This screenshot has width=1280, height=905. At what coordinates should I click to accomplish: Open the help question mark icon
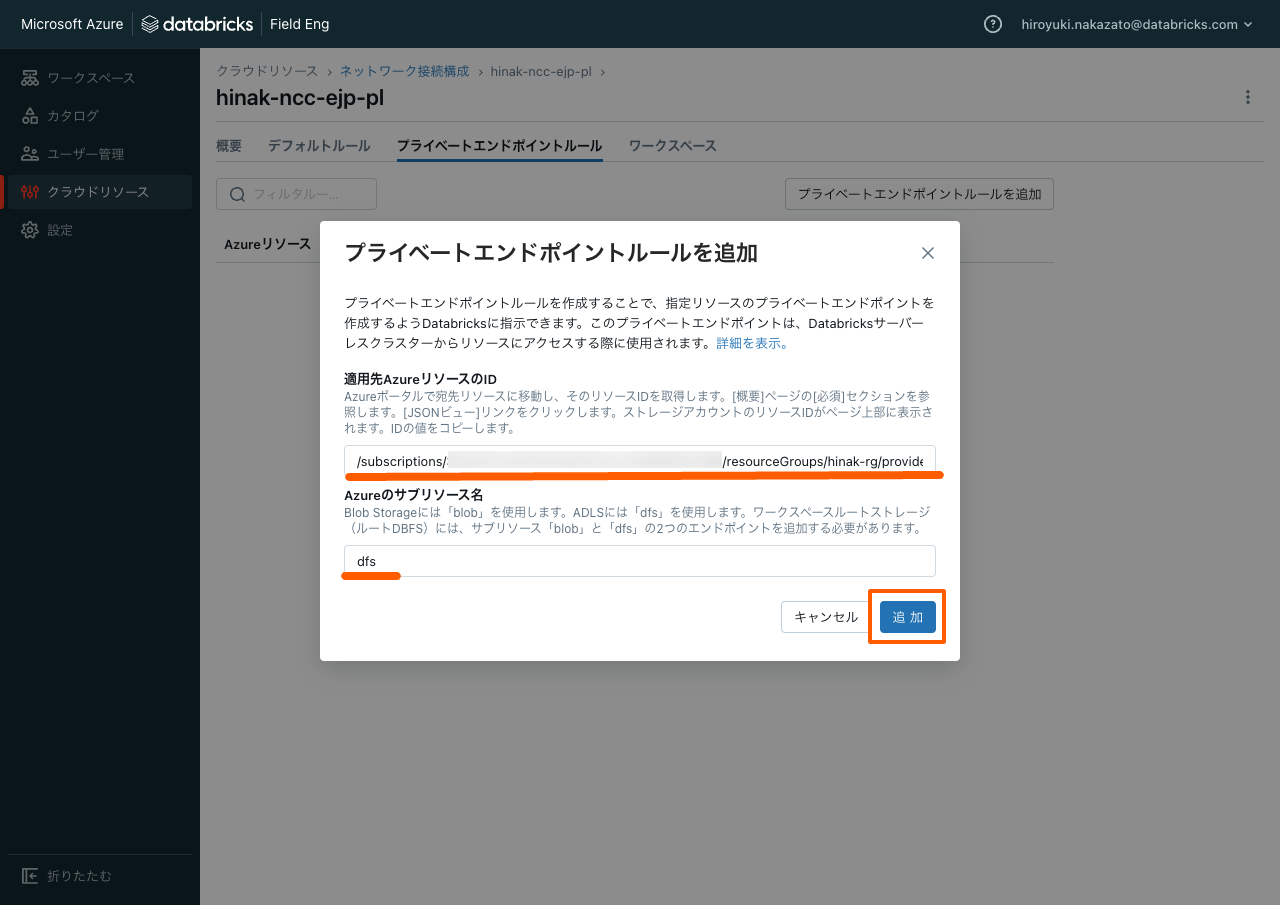993,24
